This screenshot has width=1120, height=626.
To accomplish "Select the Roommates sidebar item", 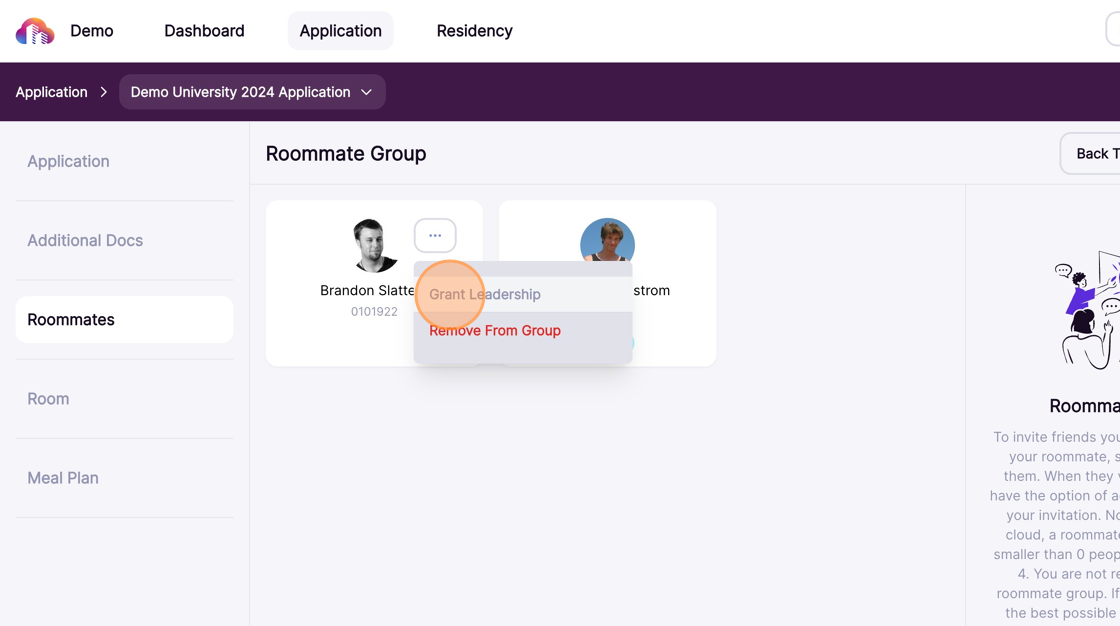I will coord(71,319).
